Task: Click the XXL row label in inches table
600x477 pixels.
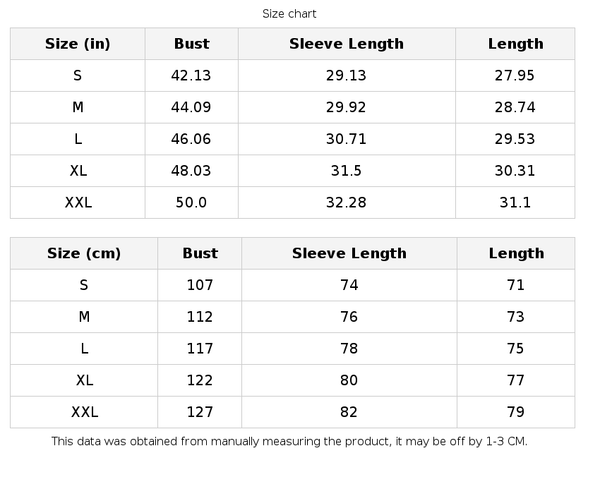Action: coord(78,202)
